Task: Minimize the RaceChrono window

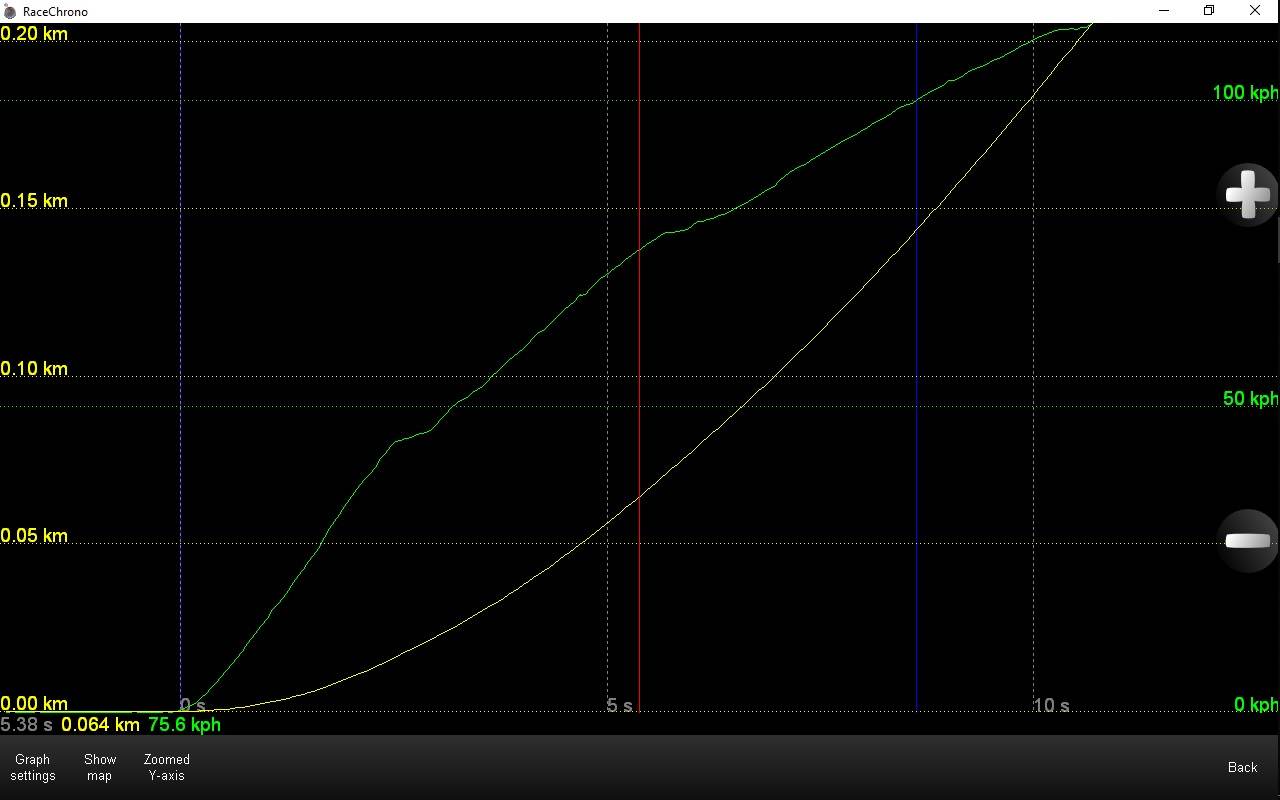Action: tap(1165, 11)
